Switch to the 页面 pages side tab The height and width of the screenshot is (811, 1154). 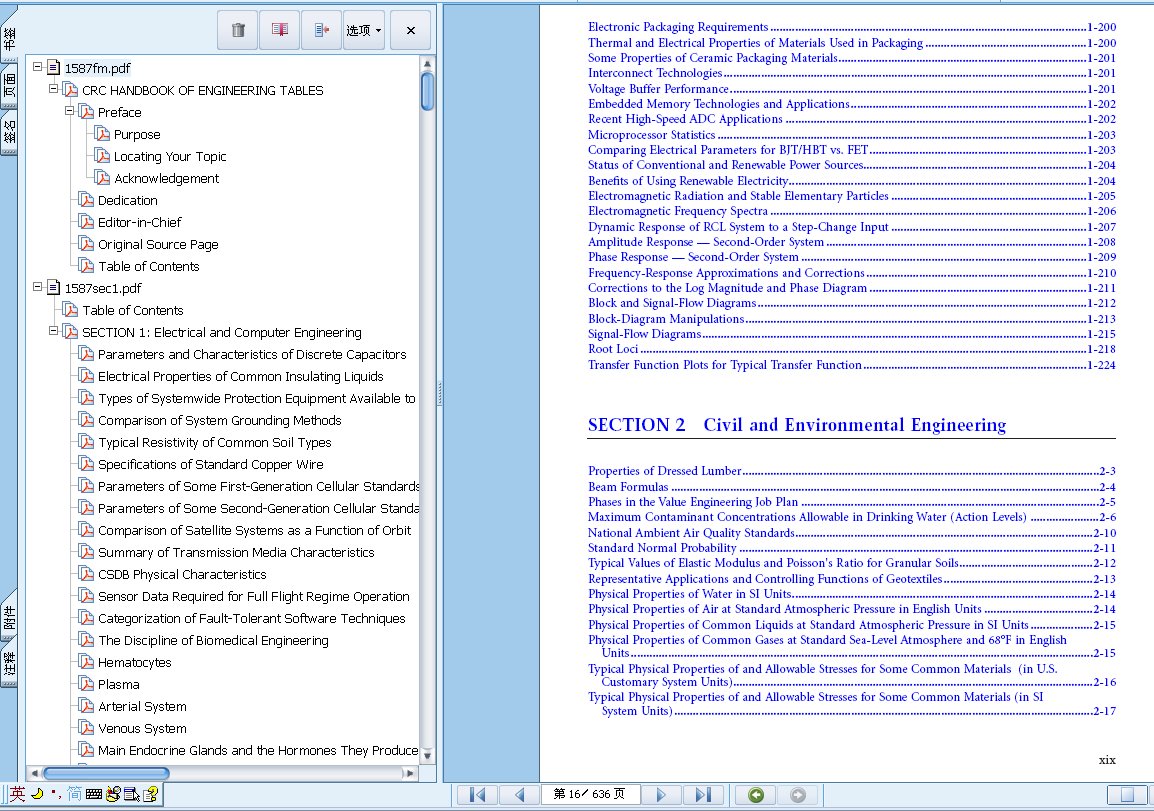(9, 87)
